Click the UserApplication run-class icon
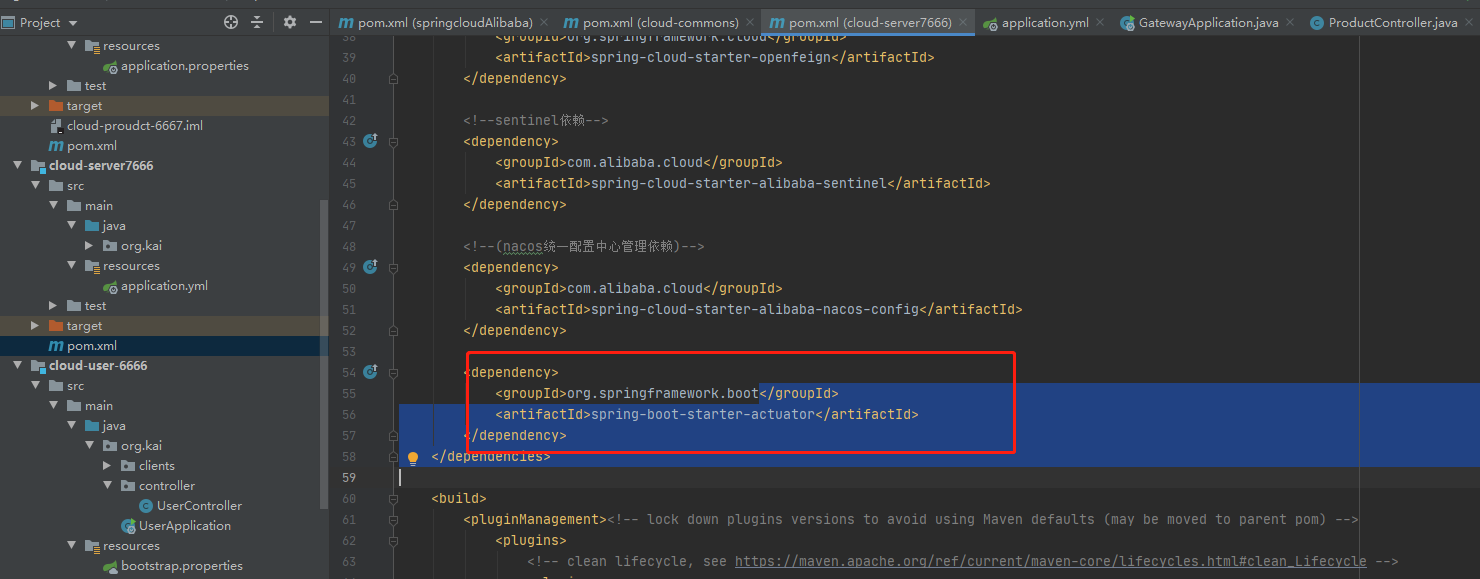Image resolution: width=1480 pixels, height=579 pixels. [128, 526]
